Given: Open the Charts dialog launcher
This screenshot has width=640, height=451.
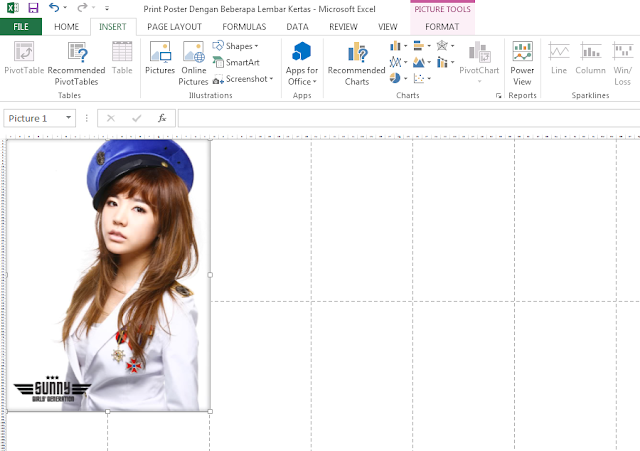Looking at the screenshot, I should [x=498, y=96].
